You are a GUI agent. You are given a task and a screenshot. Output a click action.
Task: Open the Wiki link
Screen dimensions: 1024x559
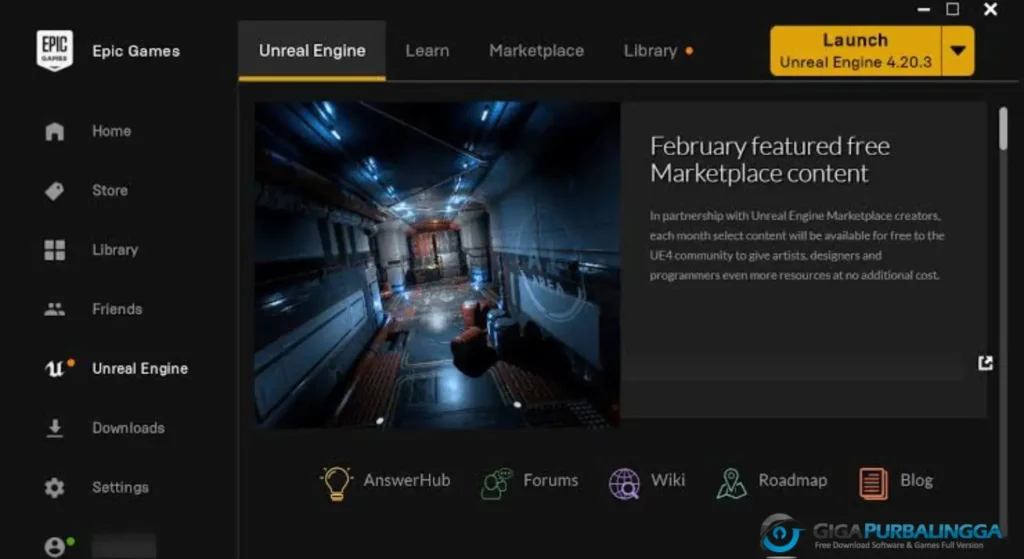[x=668, y=481]
